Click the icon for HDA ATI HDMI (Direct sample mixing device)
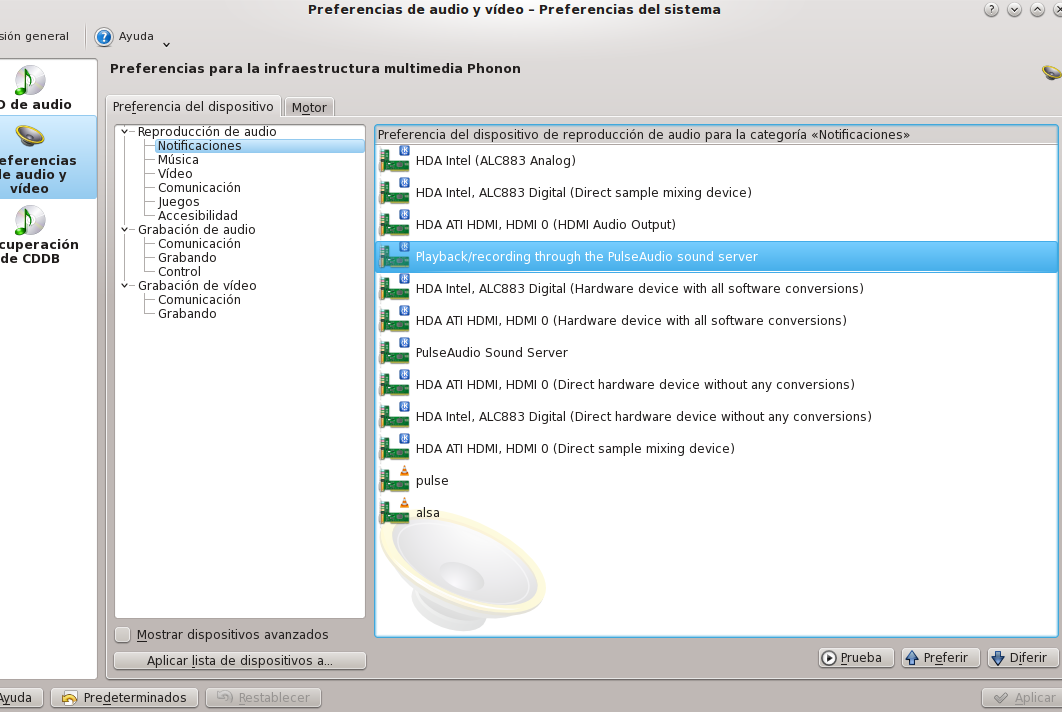 point(394,448)
